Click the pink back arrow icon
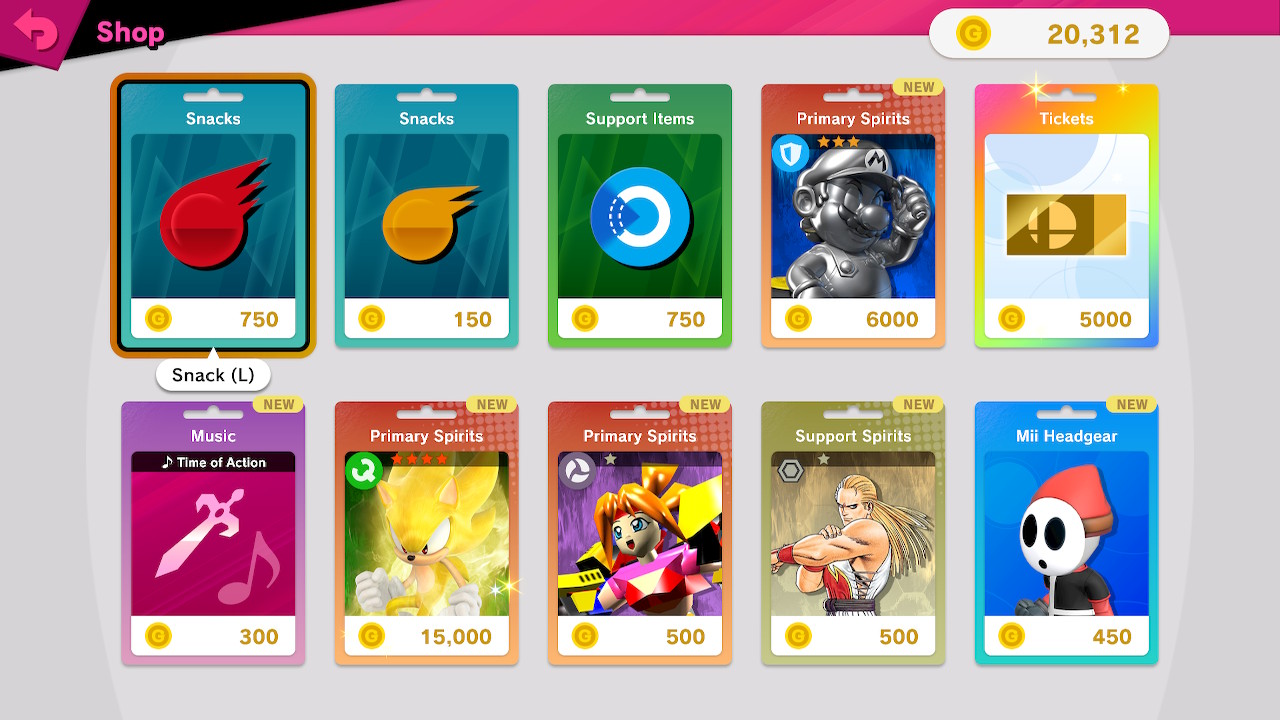 click(36, 31)
